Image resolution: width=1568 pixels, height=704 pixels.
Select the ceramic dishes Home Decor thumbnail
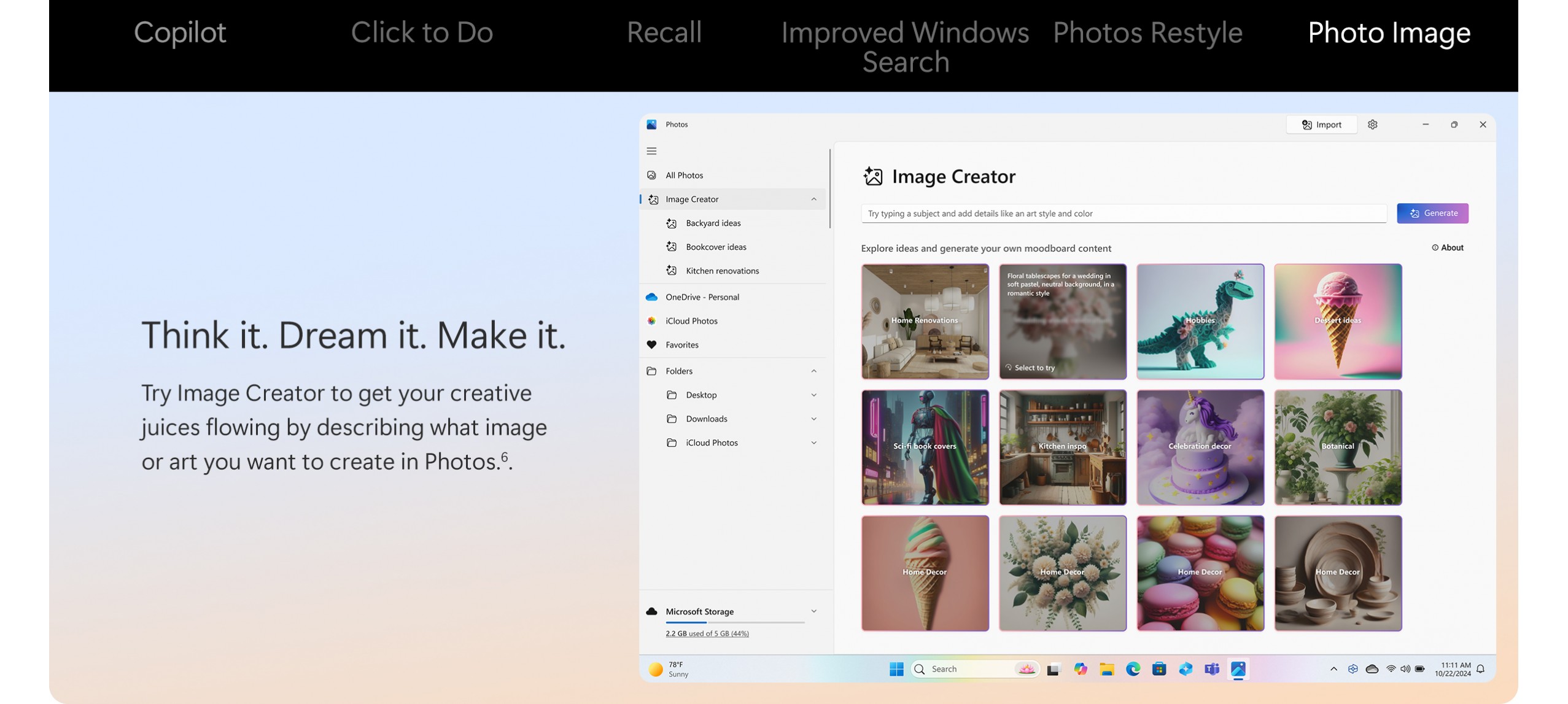tap(1338, 573)
